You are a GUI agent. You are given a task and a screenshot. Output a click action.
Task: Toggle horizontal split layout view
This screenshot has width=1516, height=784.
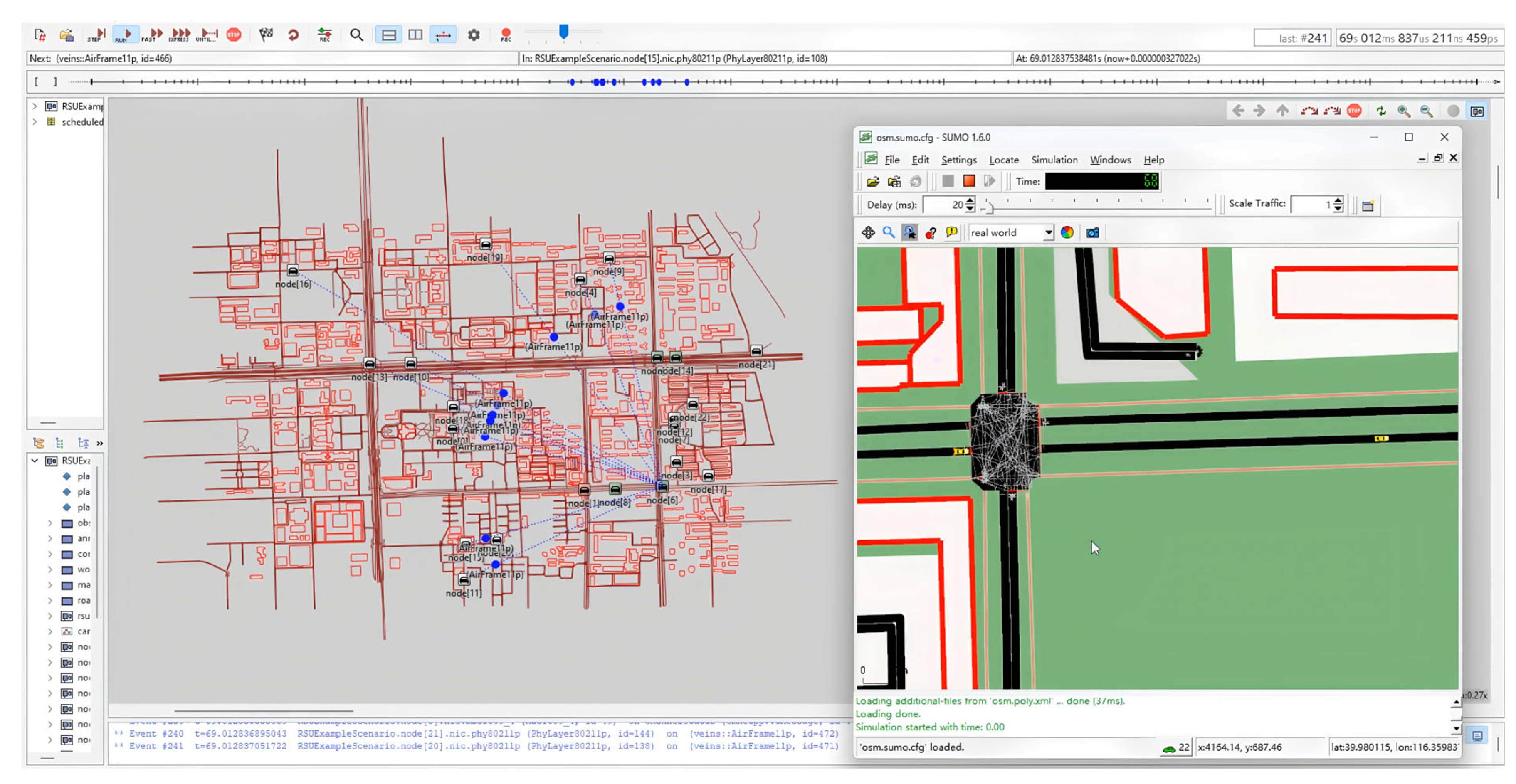[x=389, y=35]
